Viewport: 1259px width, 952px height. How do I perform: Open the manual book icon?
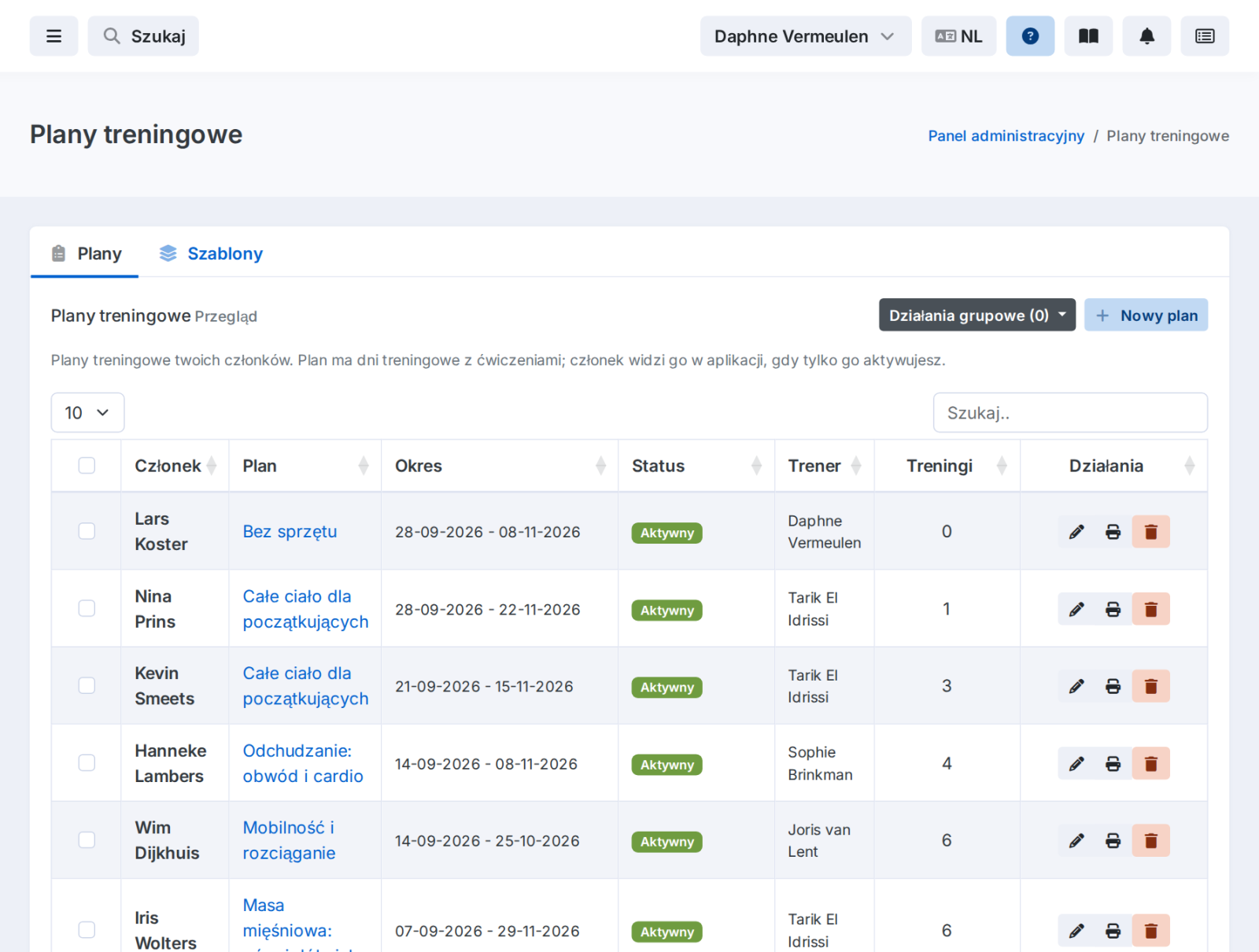coord(1088,36)
